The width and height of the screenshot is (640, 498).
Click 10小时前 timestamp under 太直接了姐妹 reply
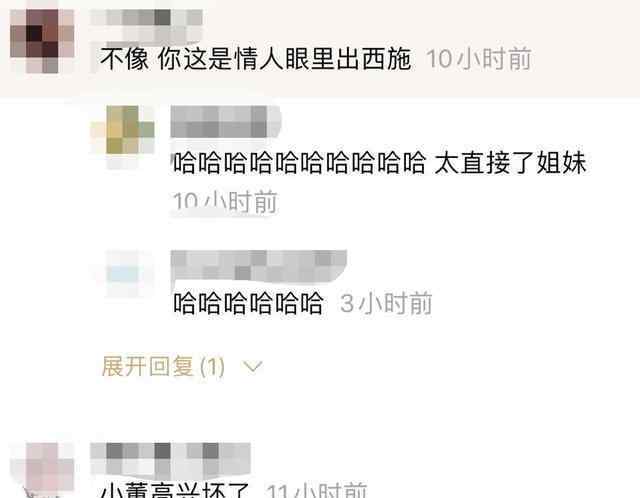[x=225, y=202]
